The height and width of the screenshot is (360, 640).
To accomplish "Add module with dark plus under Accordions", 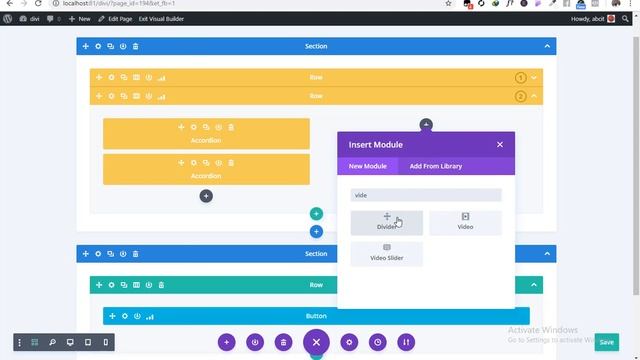I will coord(206,196).
